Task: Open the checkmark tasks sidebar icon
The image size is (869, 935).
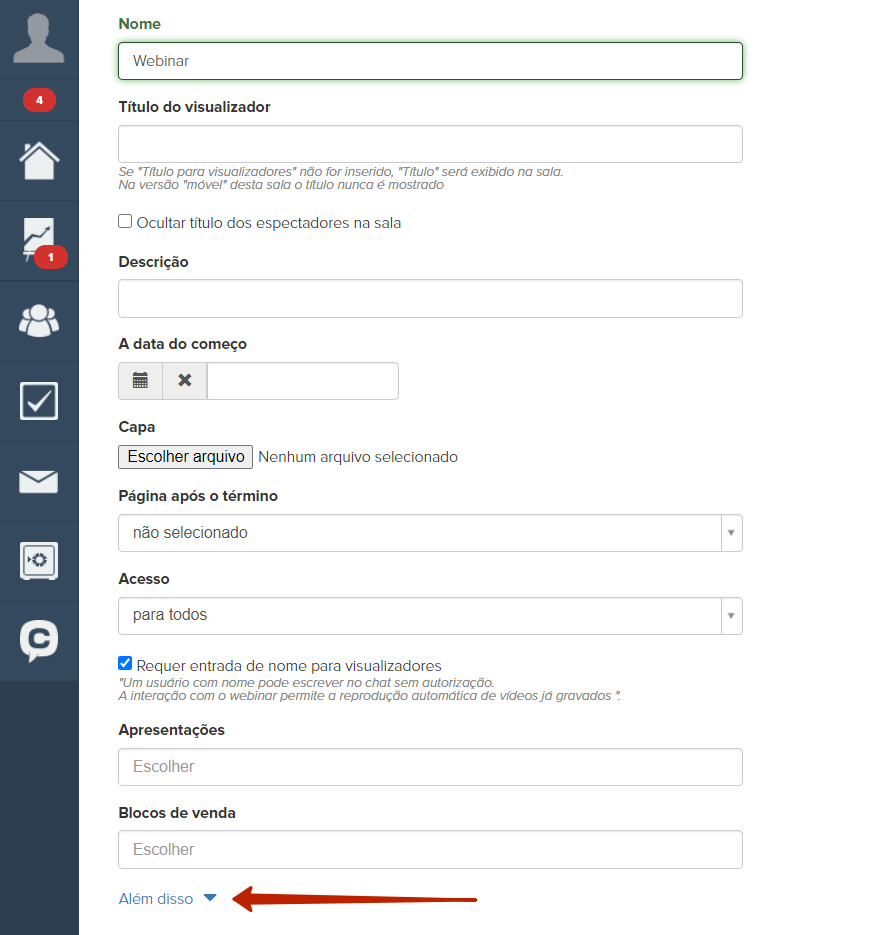Action: pyautogui.click(x=39, y=401)
